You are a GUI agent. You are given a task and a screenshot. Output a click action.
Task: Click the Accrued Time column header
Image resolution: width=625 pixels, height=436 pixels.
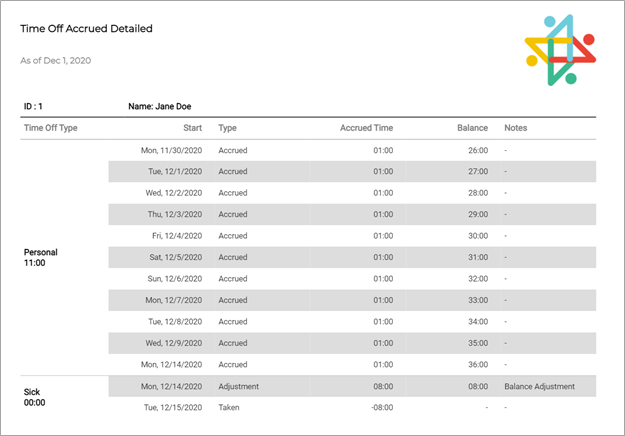coord(366,128)
